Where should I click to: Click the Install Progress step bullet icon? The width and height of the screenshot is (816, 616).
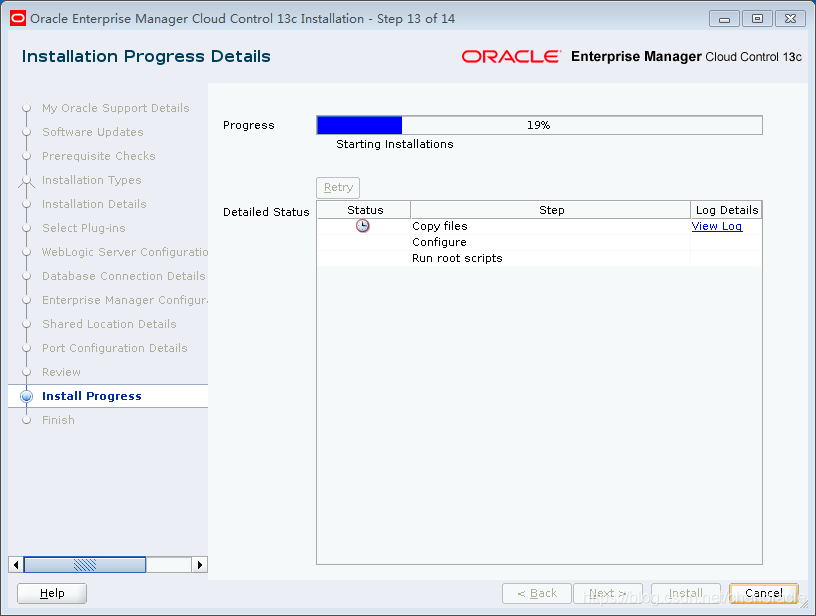pos(27,396)
